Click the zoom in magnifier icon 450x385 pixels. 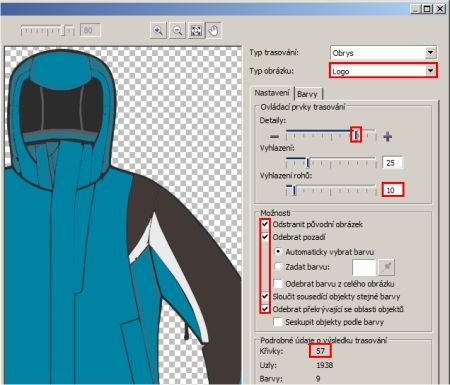pos(158,31)
